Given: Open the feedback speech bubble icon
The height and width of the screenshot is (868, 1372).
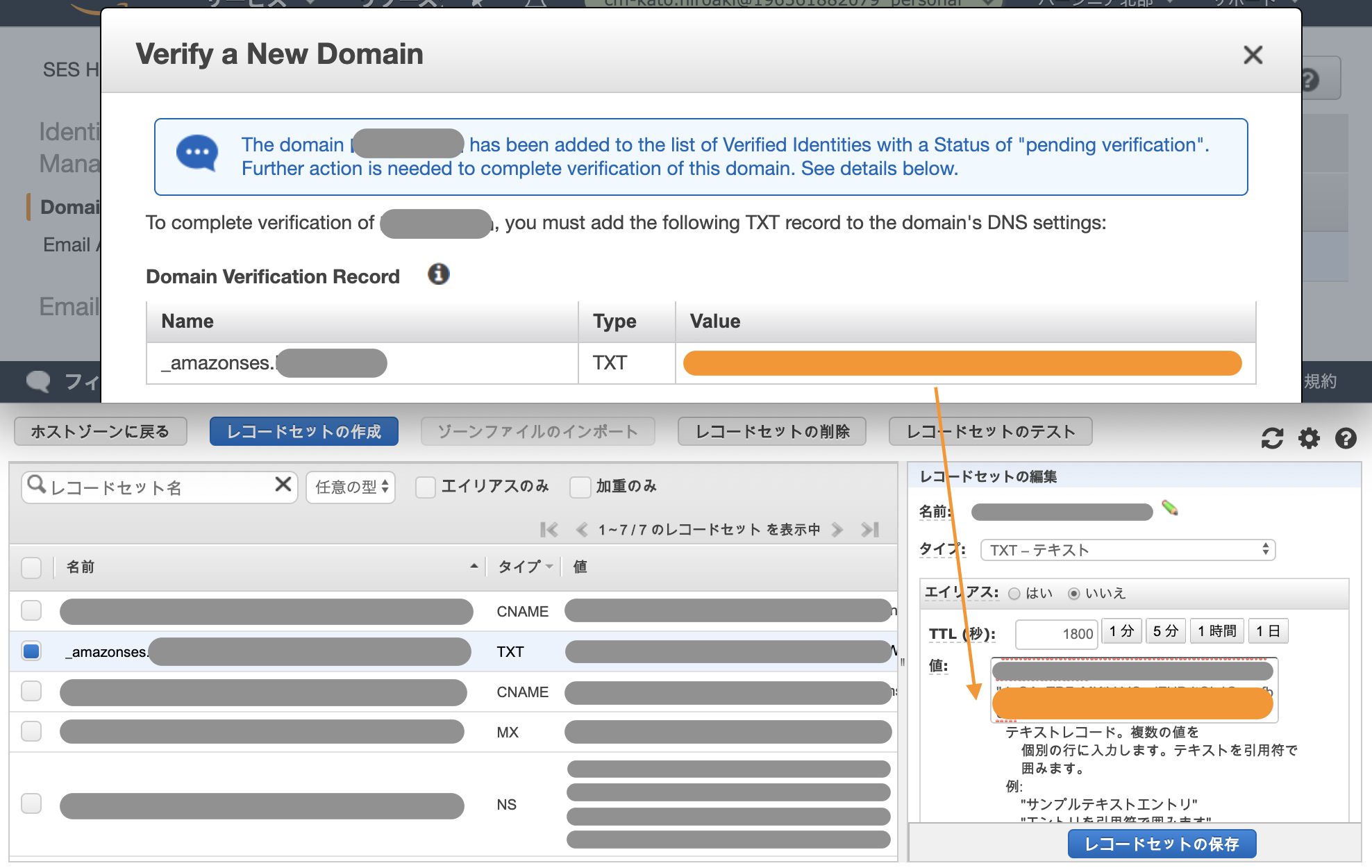Looking at the screenshot, I should tap(39, 381).
